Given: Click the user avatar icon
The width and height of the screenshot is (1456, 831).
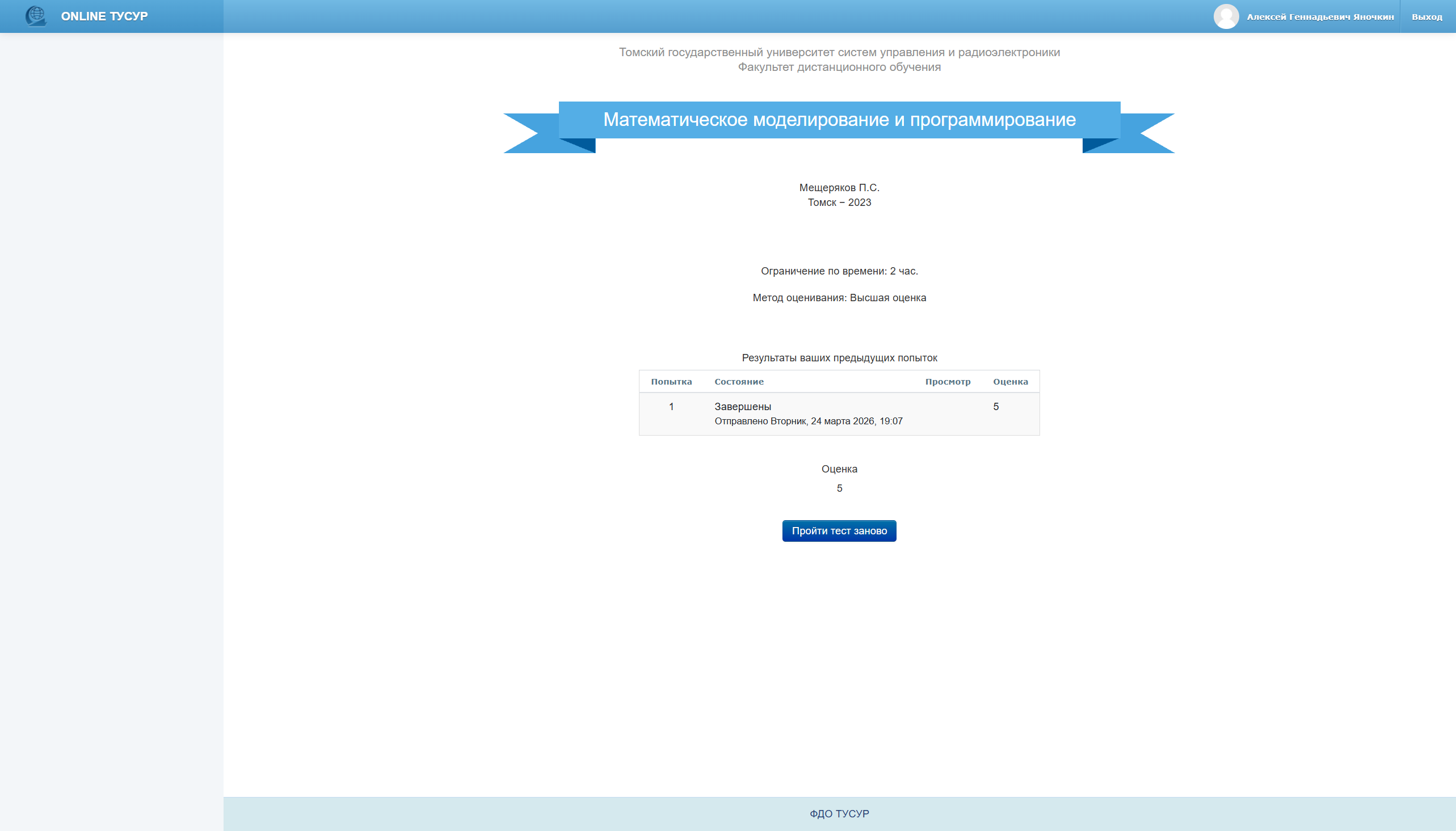Looking at the screenshot, I should pyautogui.click(x=1226, y=16).
